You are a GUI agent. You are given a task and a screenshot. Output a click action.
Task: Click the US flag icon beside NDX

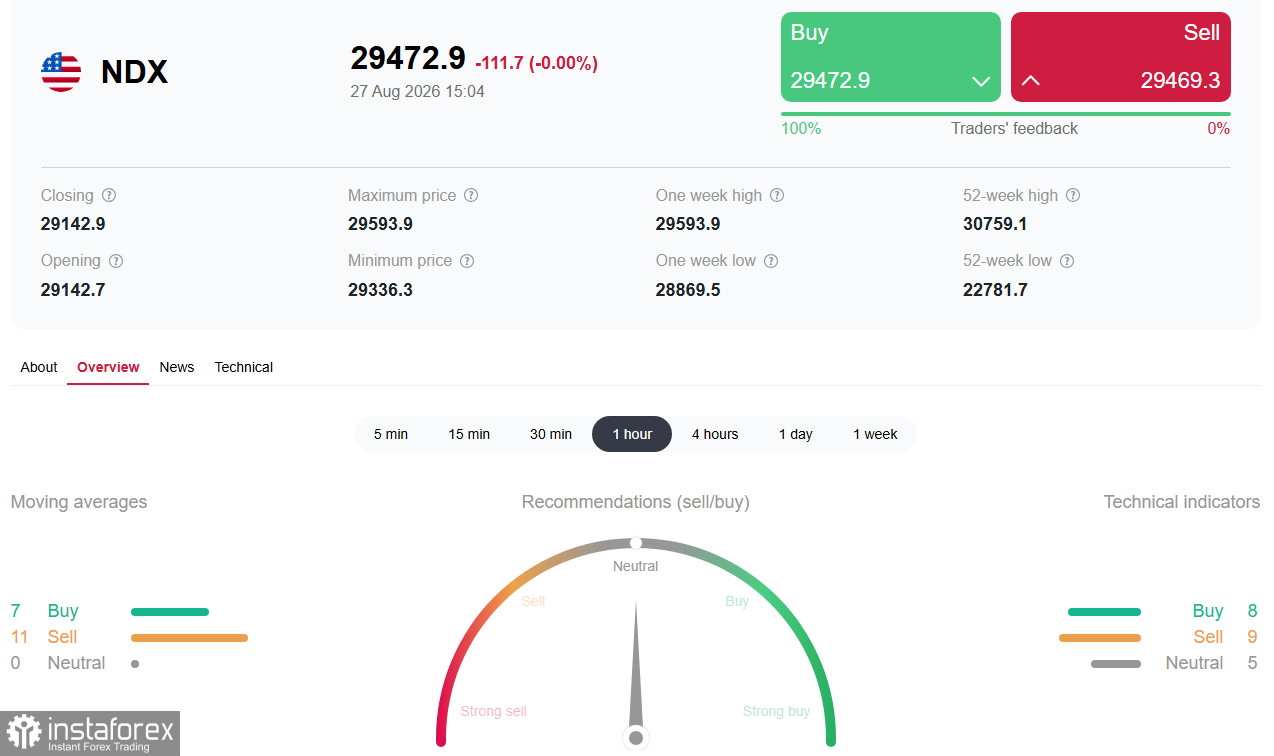(x=61, y=72)
